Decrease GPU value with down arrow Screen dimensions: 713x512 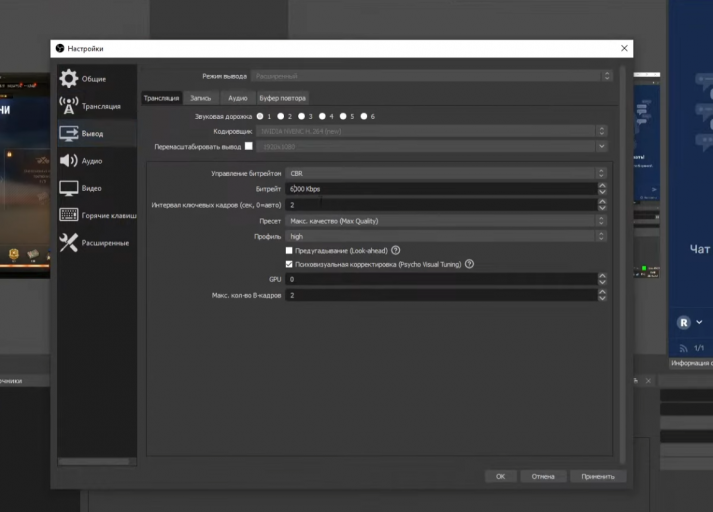pyautogui.click(x=602, y=282)
